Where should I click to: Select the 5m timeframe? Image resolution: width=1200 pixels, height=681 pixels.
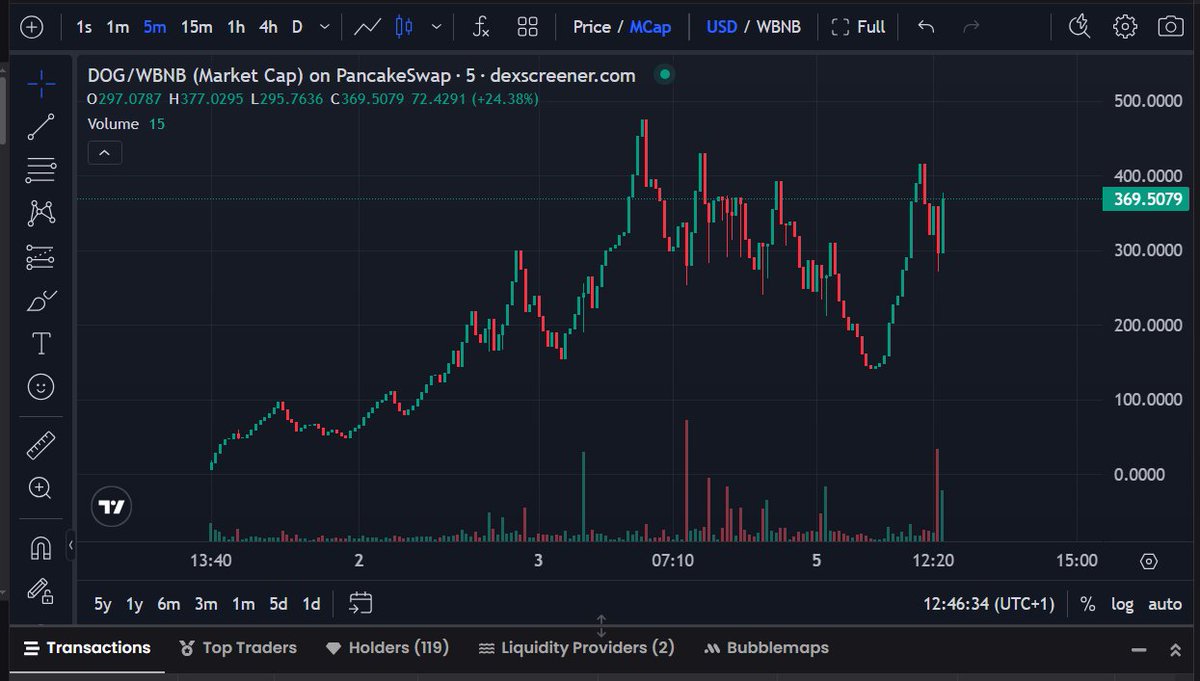(155, 27)
